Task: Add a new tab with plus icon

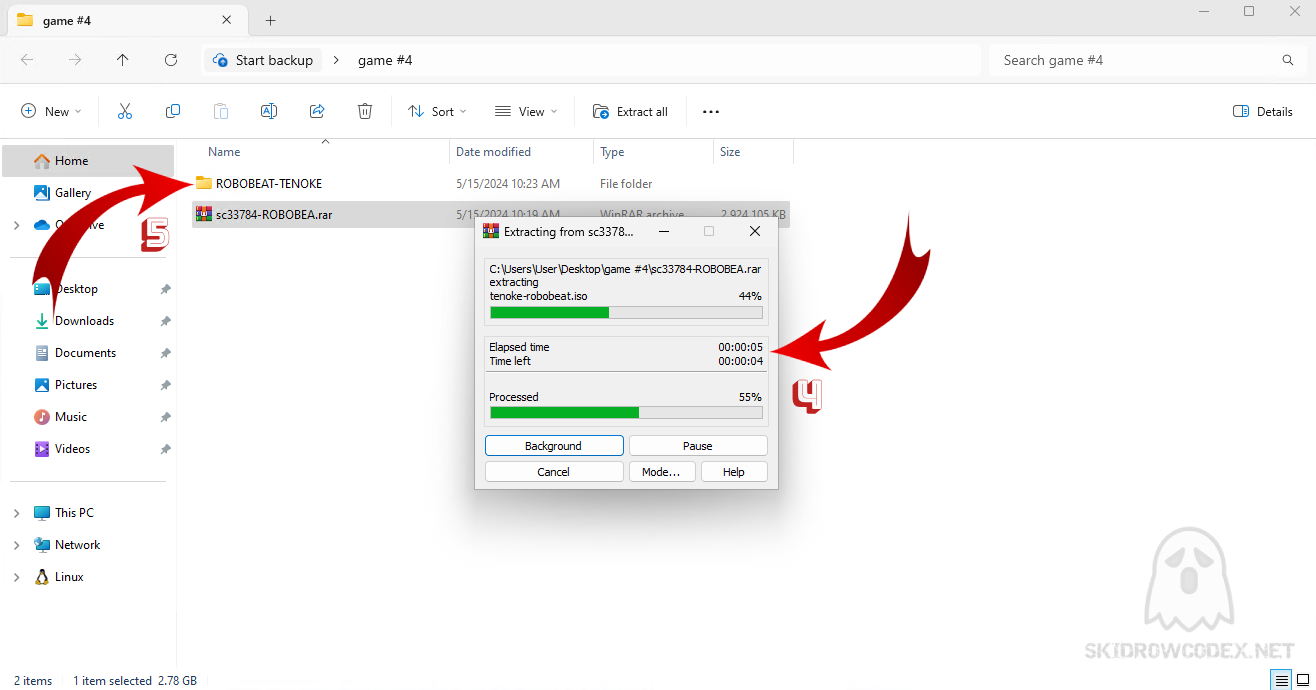Action: (x=271, y=20)
